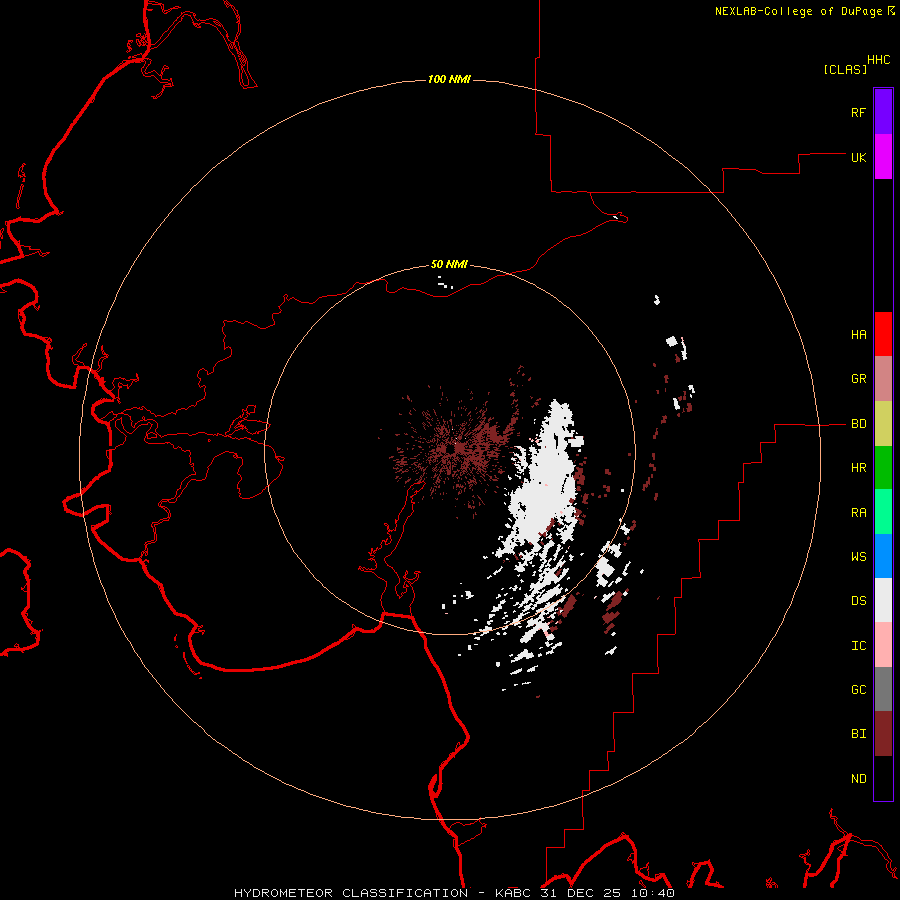This screenshot has height=900, width=900.
Task: Click the dark red BI legend swatch
Action: tap(883, 734)
